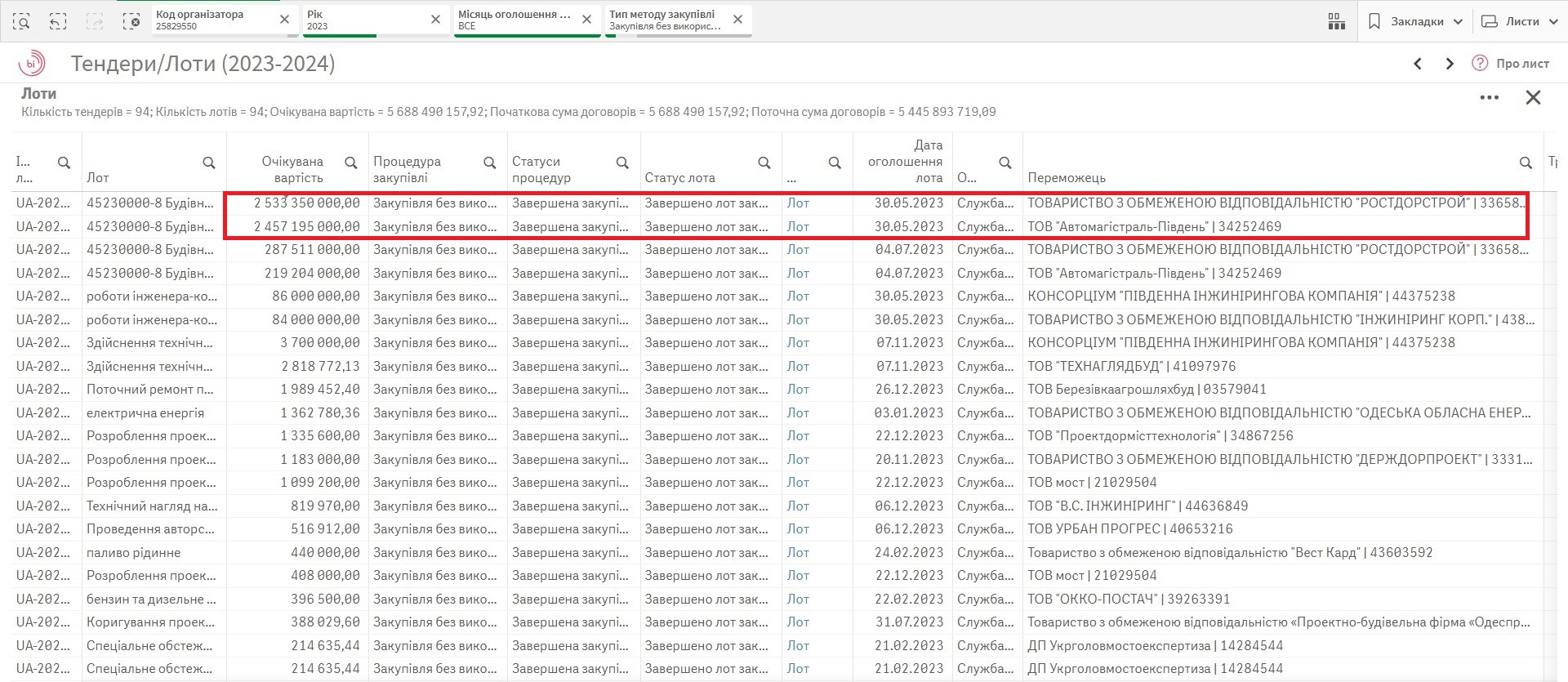Select the value 3 700 000,00 cell

pos(297,343)
